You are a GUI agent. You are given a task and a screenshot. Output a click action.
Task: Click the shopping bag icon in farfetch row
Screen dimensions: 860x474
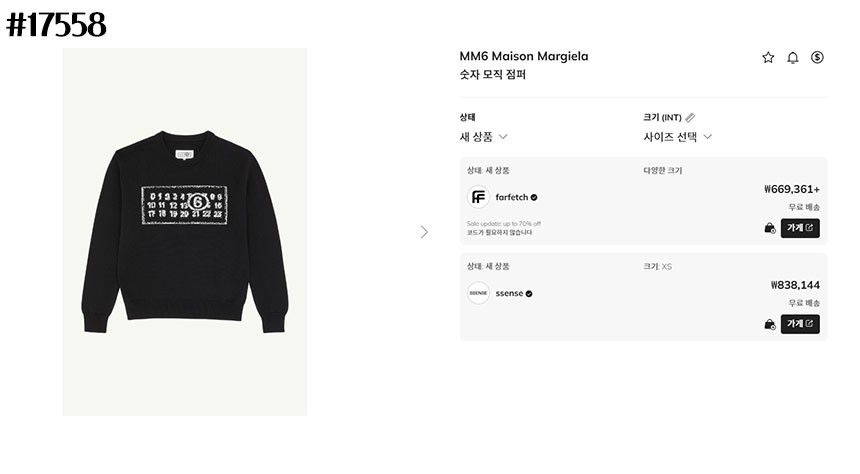(x=769, y=228)
